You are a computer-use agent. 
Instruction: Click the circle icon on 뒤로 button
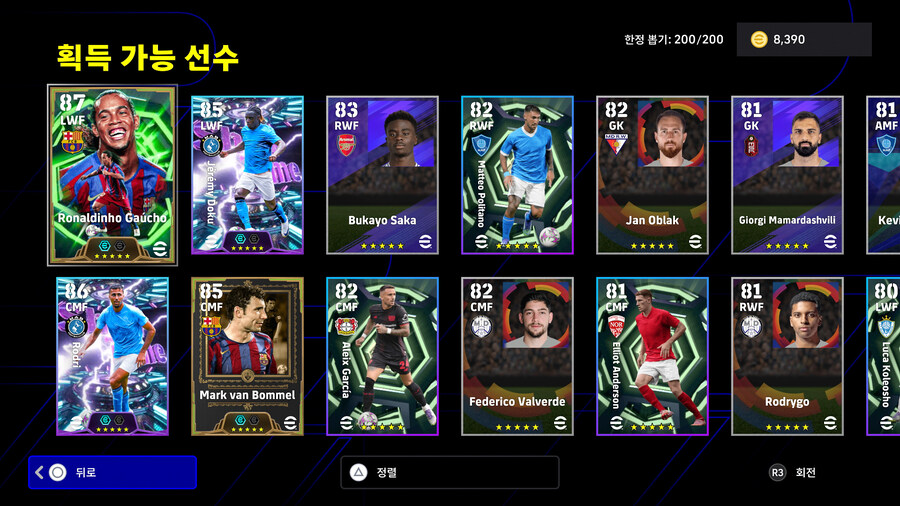pyautogui.click(x=57, y=473)
